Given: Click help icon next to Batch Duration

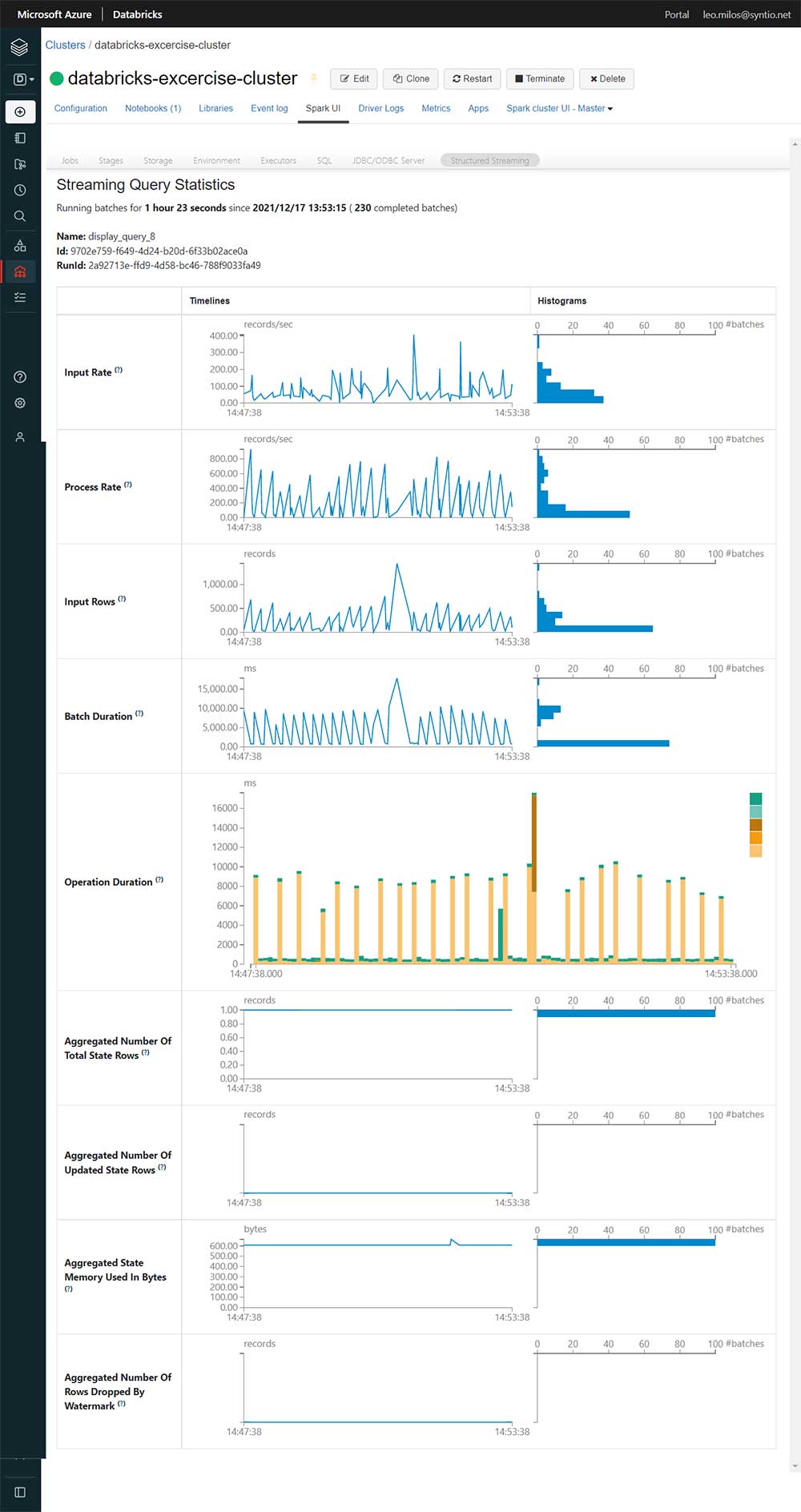Looking at the screenshot, I should click(x=139, y=714).
